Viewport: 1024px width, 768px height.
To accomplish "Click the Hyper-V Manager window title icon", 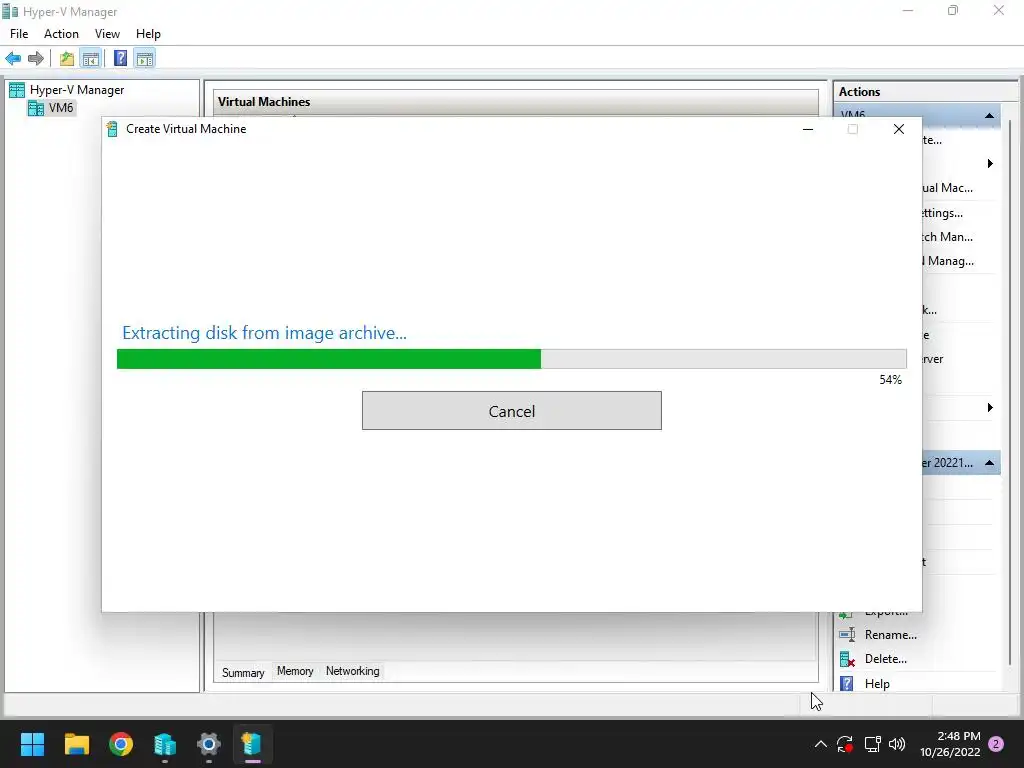I will (10, 12).
